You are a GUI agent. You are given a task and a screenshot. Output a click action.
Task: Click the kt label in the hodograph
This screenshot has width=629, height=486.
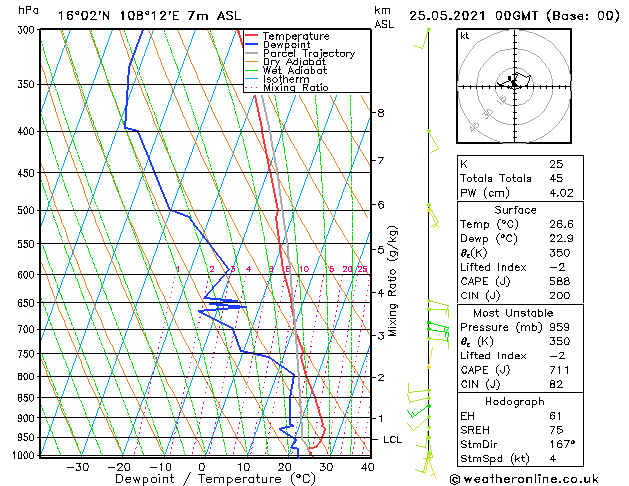(465, 36)
